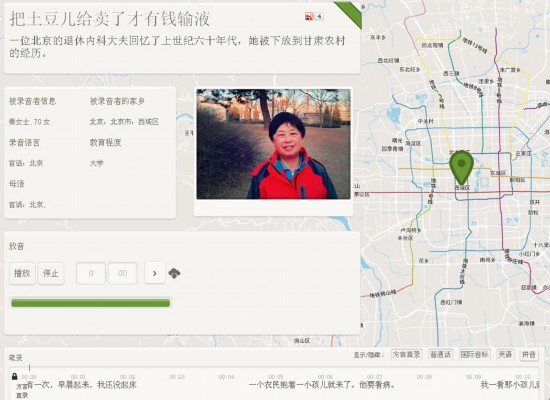
Task: Click the 显示/隐藏 label
Action: point(369,355)
